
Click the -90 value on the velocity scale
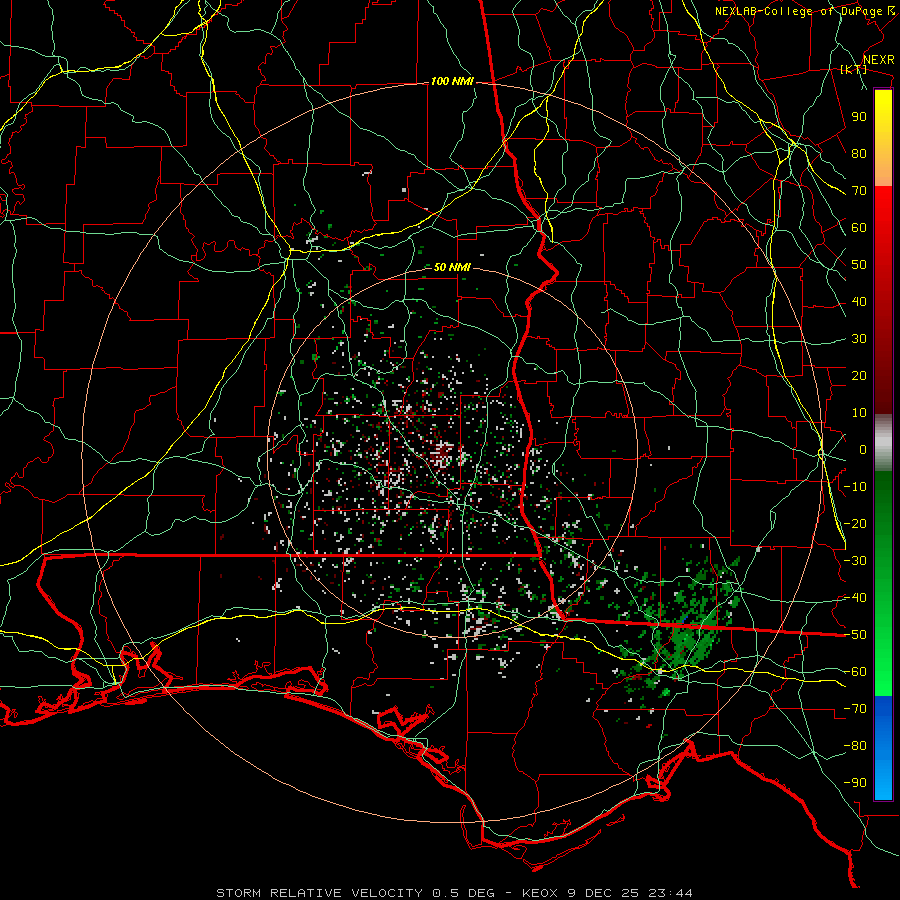click(x=855, y=783)
